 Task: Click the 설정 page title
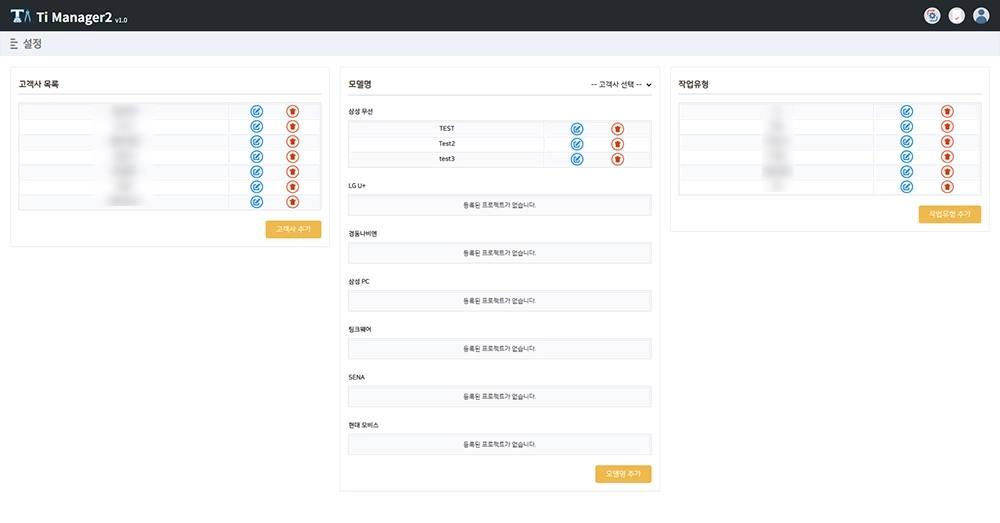tap(32, 44)
